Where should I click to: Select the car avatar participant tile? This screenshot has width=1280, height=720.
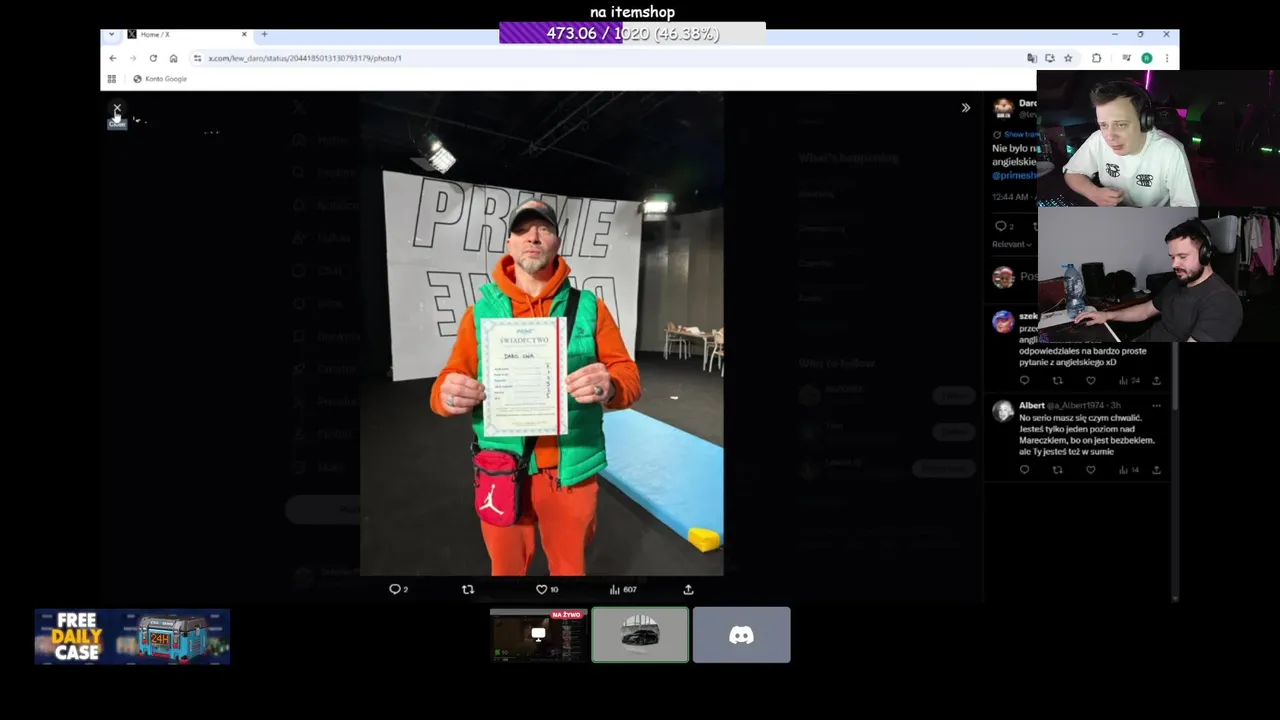click(640, 635)
